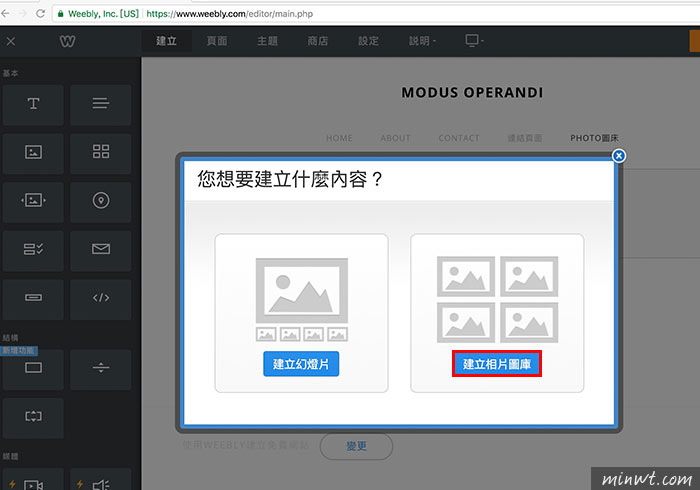This screenshot has width=700, height=490.
Task: Add the Spacer element icon
Action: (33, 417)
